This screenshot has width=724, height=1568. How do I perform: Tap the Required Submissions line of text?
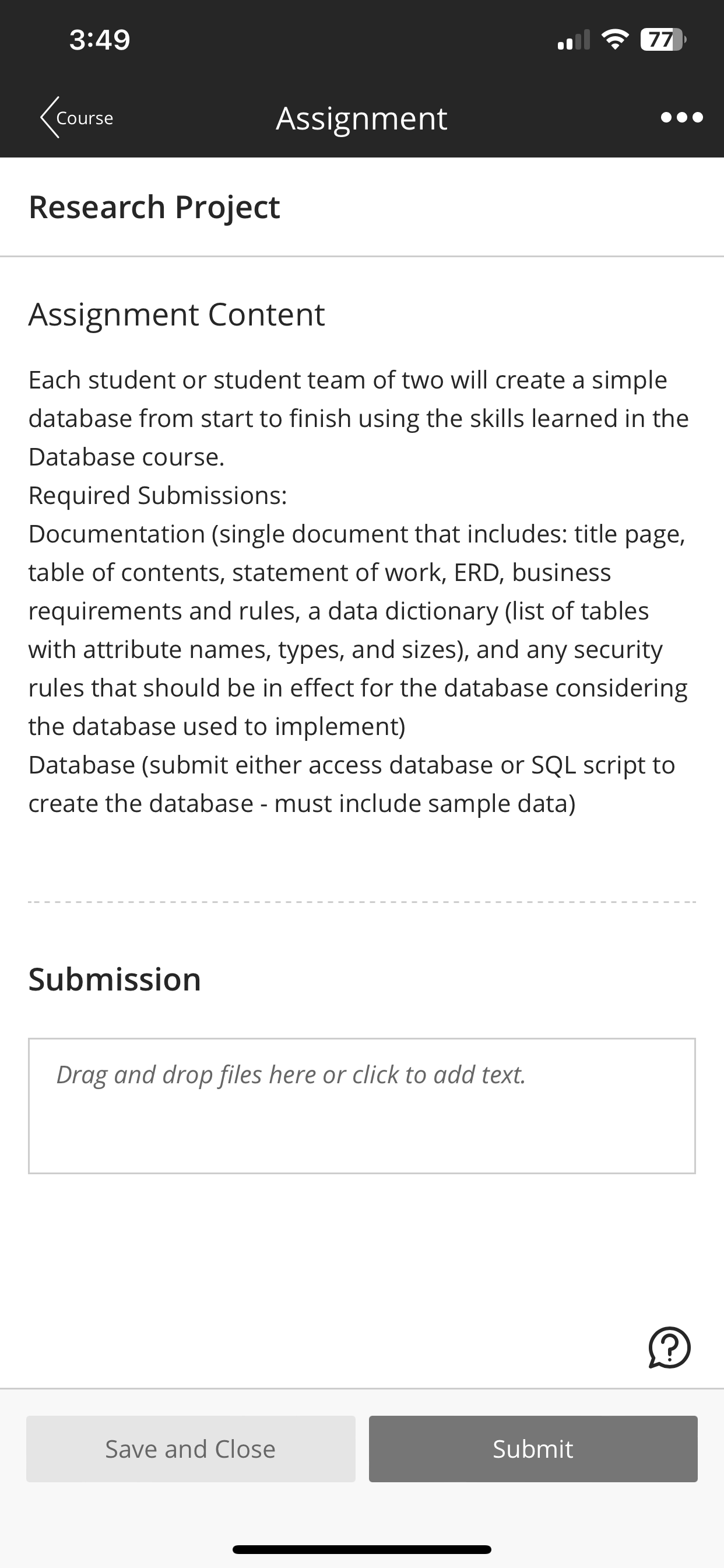(x=157, y=495)
